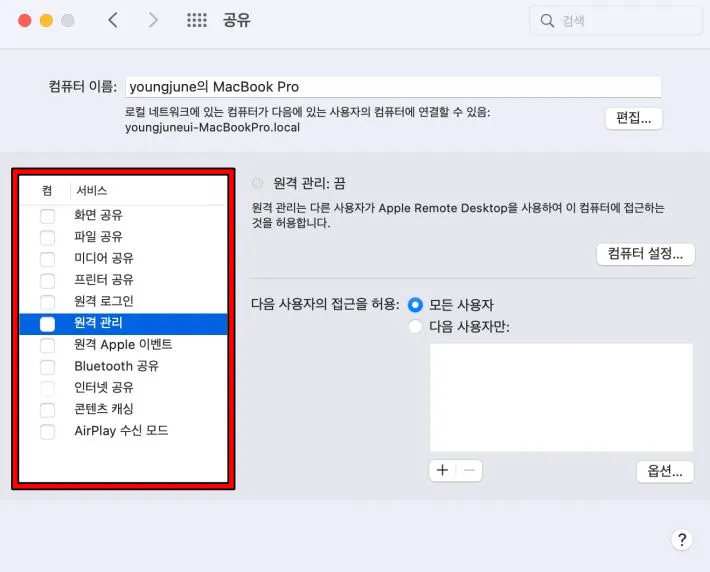
Task: Remove a user with the minus button
Action: point(469,471)
